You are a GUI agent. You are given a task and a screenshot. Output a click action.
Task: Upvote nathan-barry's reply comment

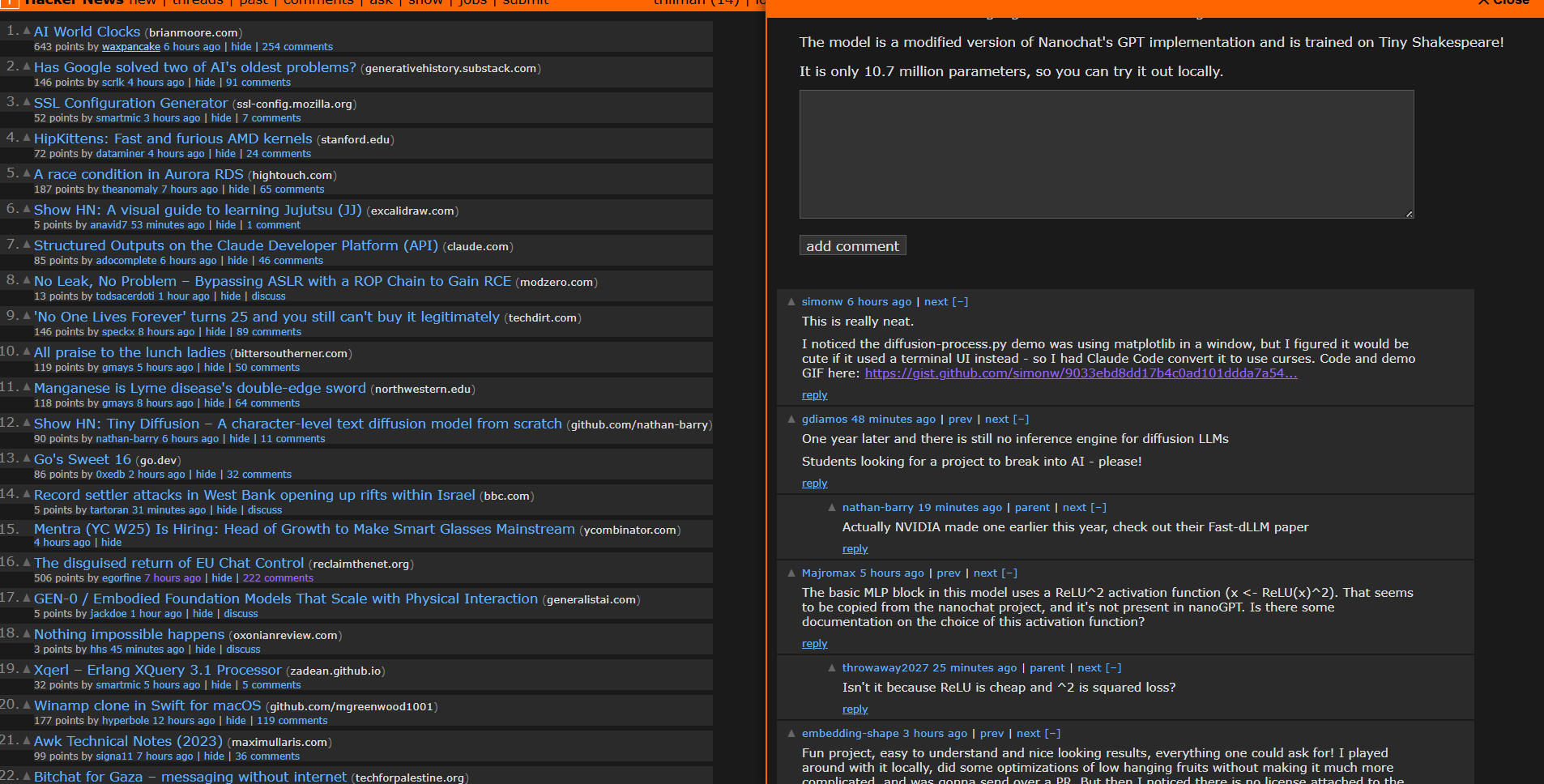[832, 508]
